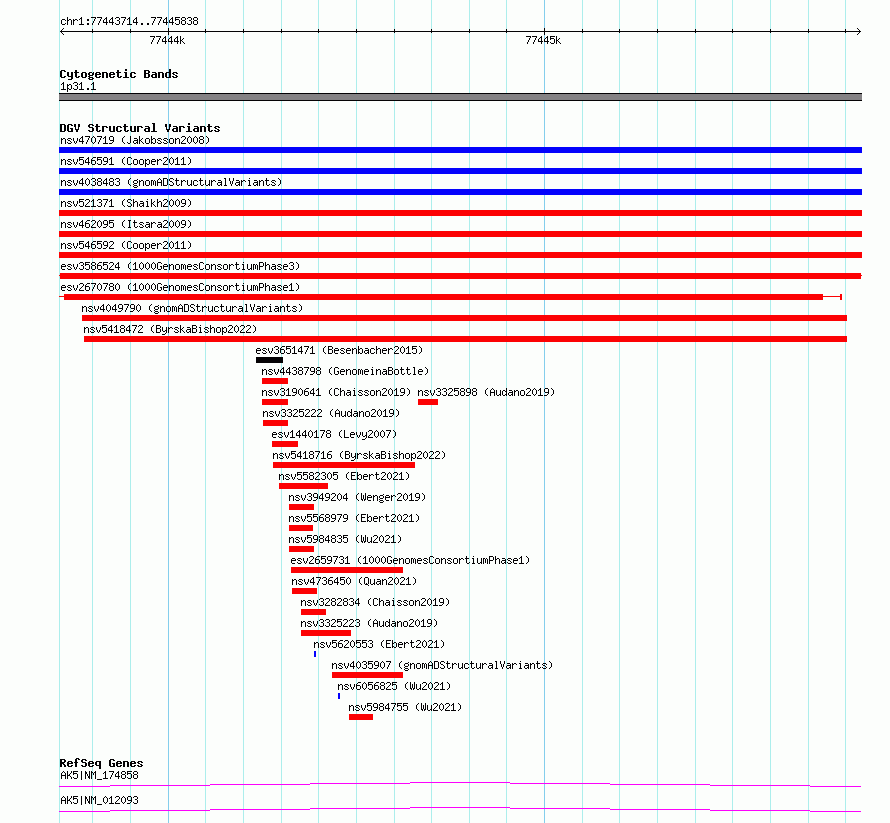
Task: Select nsv5418472 (ByrskaBishop2022) label
Action: point(170,329)
